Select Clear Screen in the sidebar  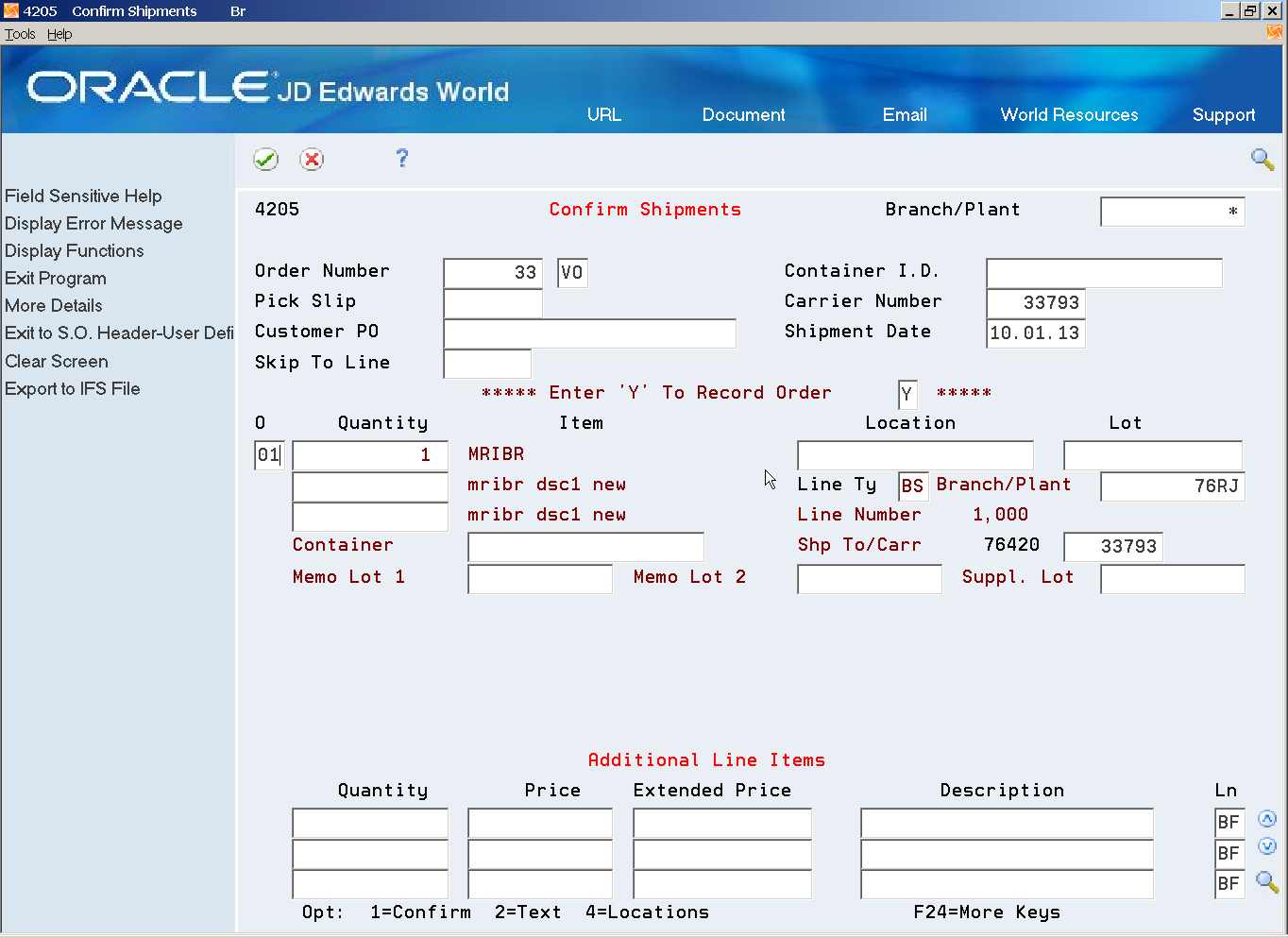pos(57,361)
